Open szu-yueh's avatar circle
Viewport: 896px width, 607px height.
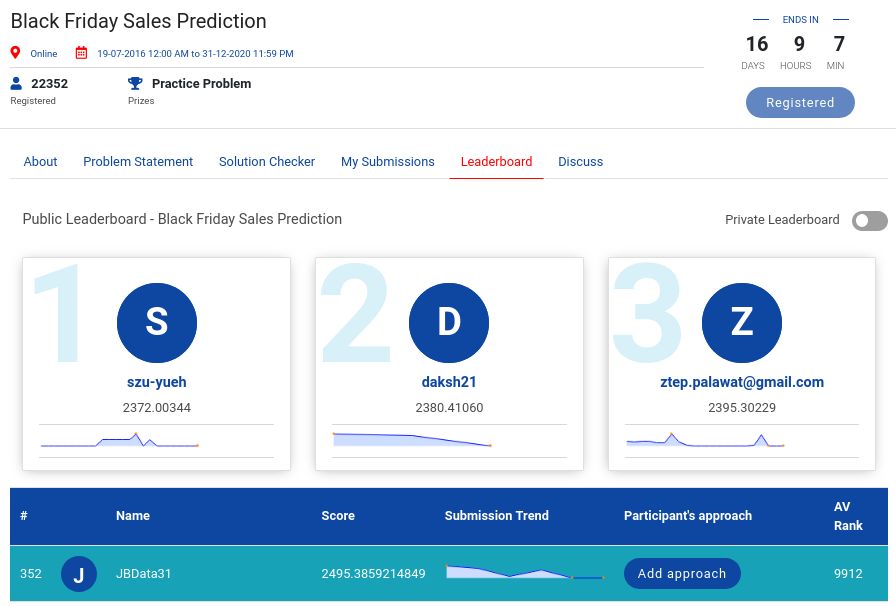point(157,321)
